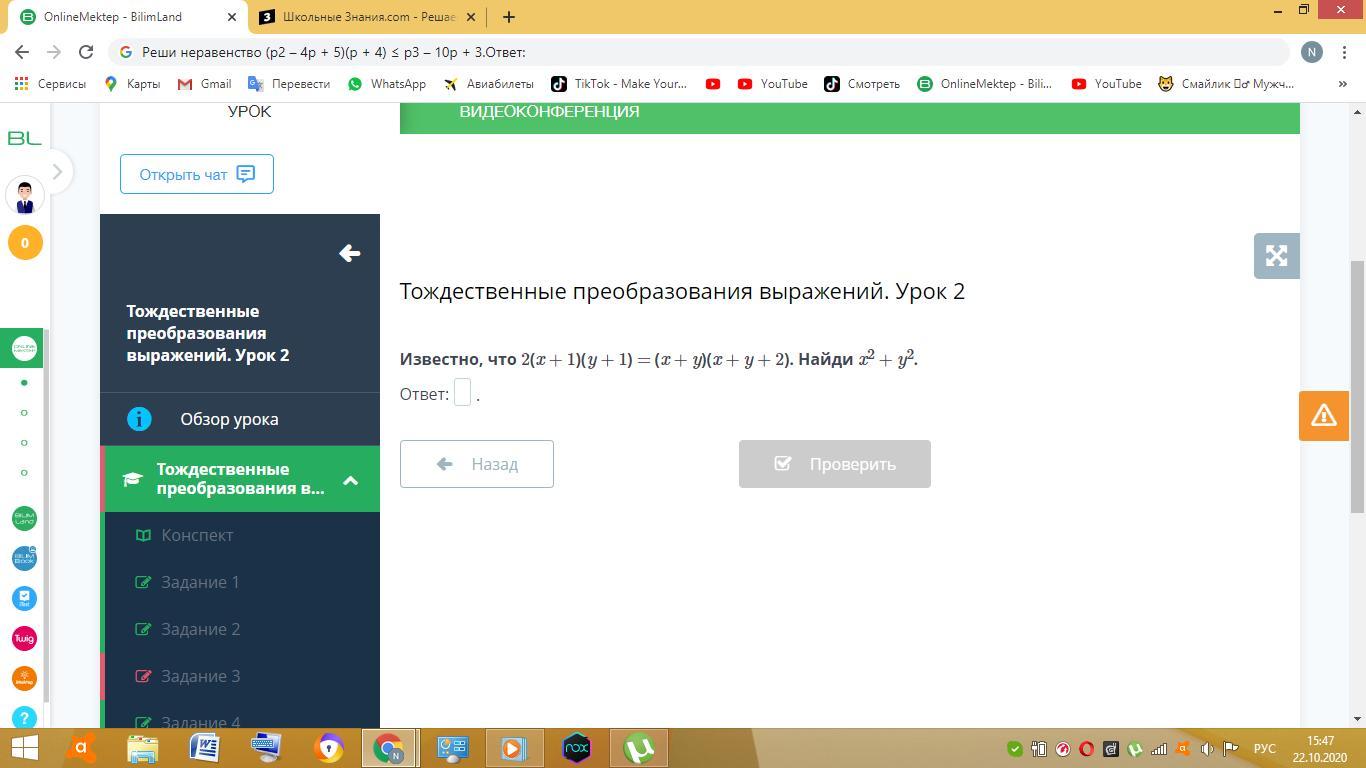
Task: Open Windows Start menu
Action: (24, 748)
